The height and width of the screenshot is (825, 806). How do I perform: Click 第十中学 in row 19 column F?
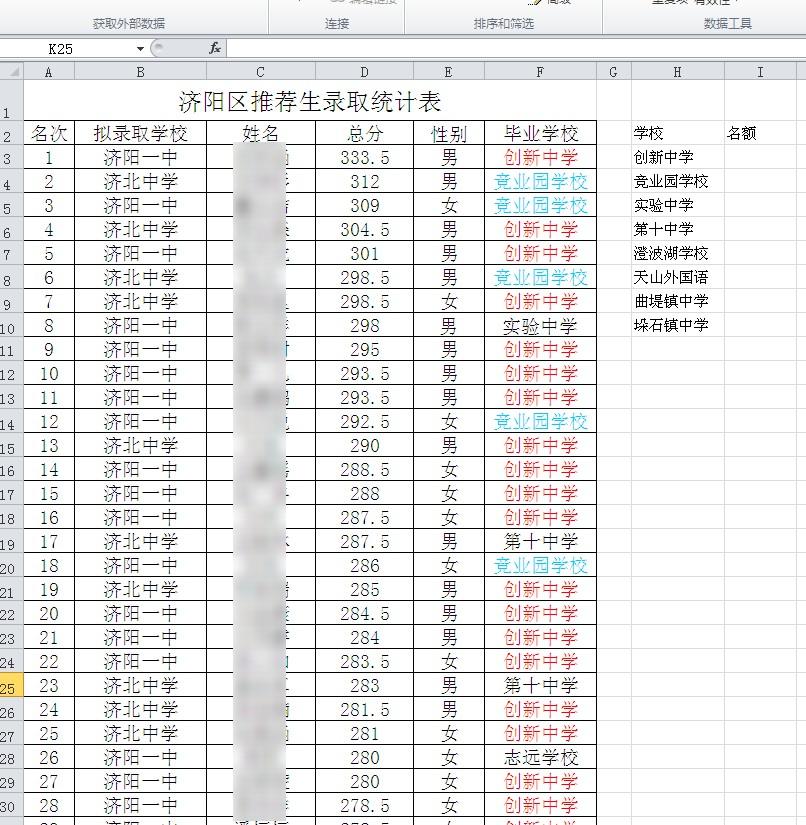click(x=540, y=541)
